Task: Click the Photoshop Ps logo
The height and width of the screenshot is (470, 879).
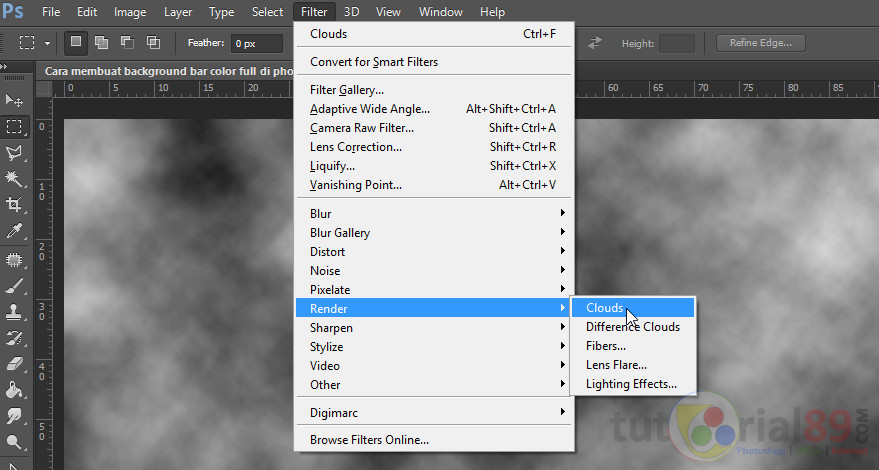Action: coord(12,11)
